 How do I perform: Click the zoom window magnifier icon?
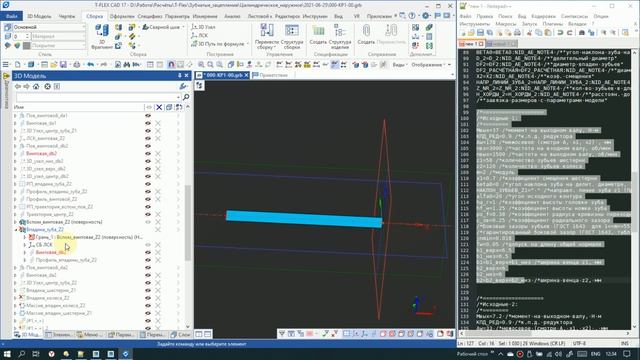coord(201,64)
